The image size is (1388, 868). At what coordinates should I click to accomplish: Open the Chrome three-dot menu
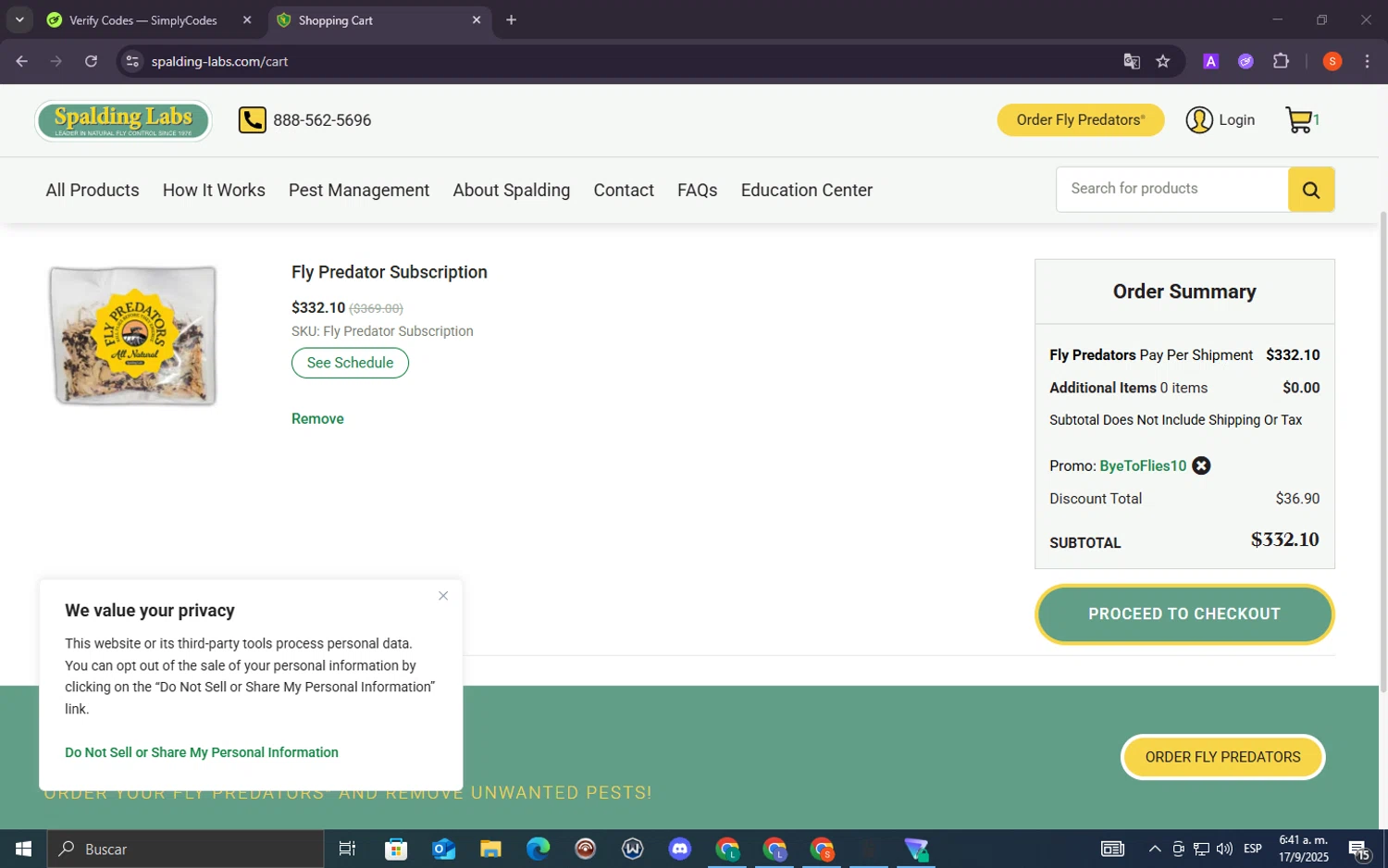coord(1367,61)
